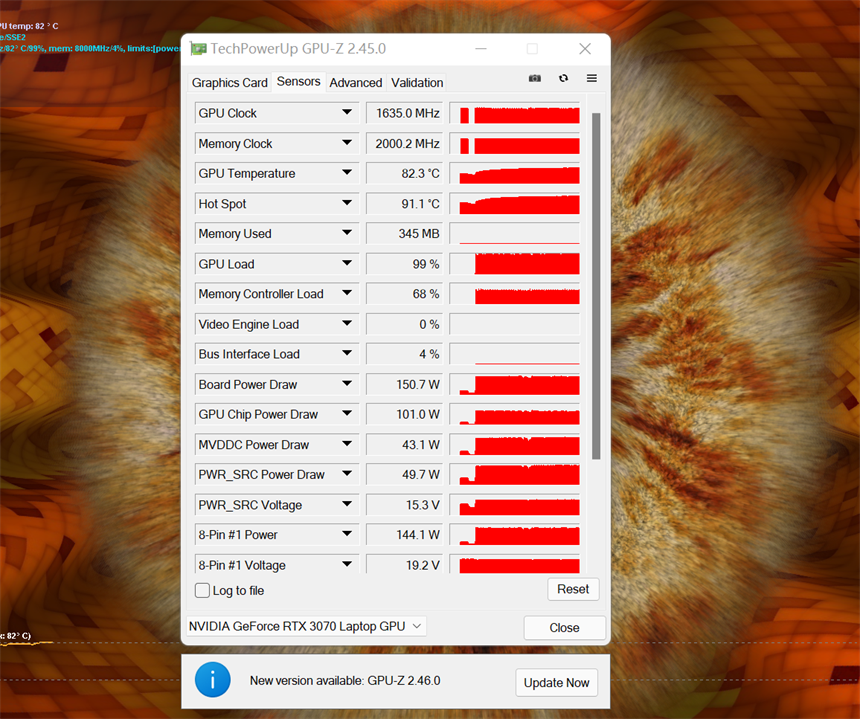Click the refresh sensors icon
Viewport: 860px width, 719px height.
[563, 78]
